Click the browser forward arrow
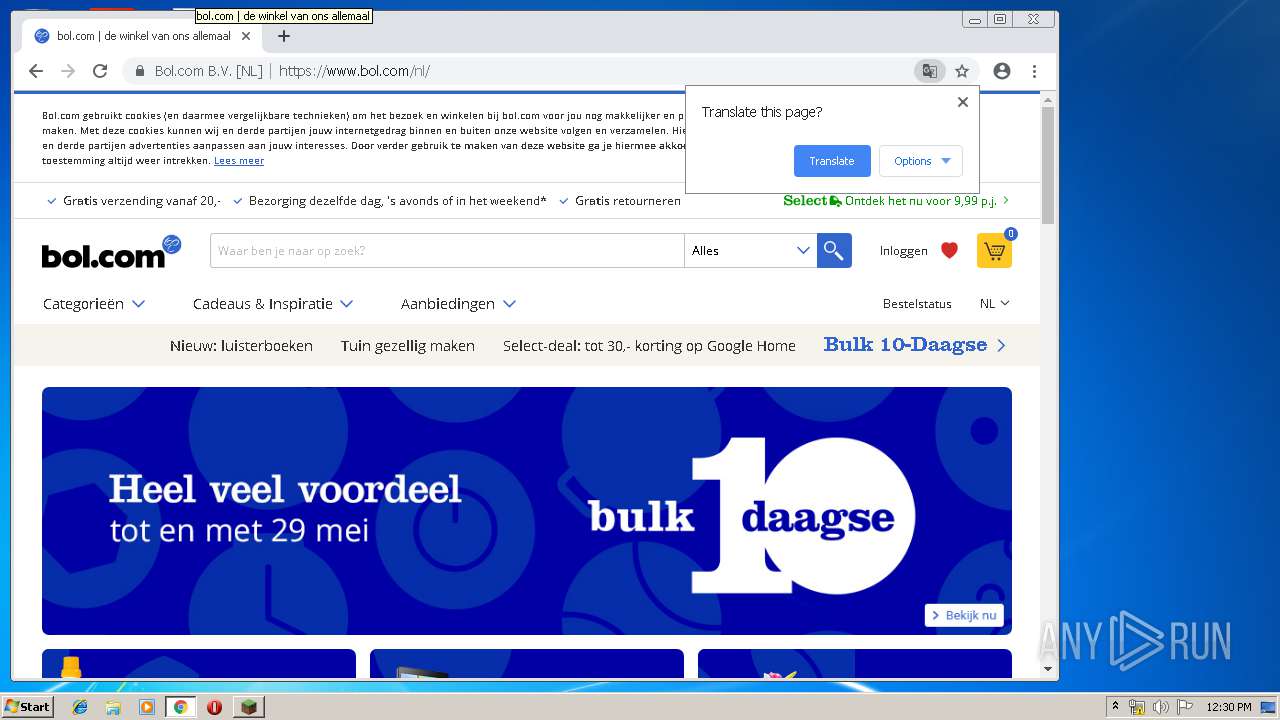Viewport: 1280px width, 720px height. click(x=68, y=71)
